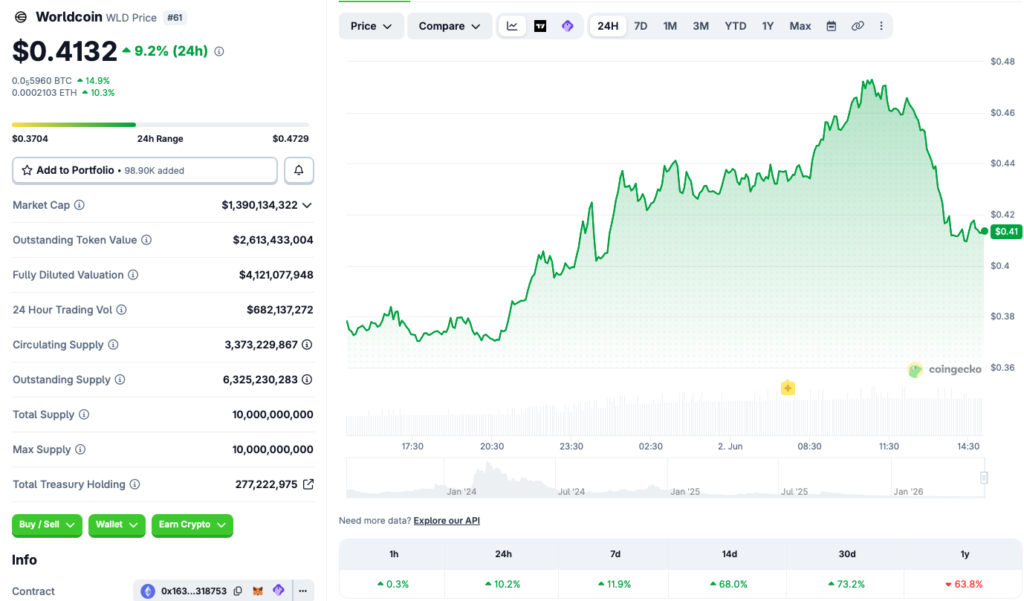Add contract to MetaMask fox icon
1024x601 pixels.
[x=258, y=591]
